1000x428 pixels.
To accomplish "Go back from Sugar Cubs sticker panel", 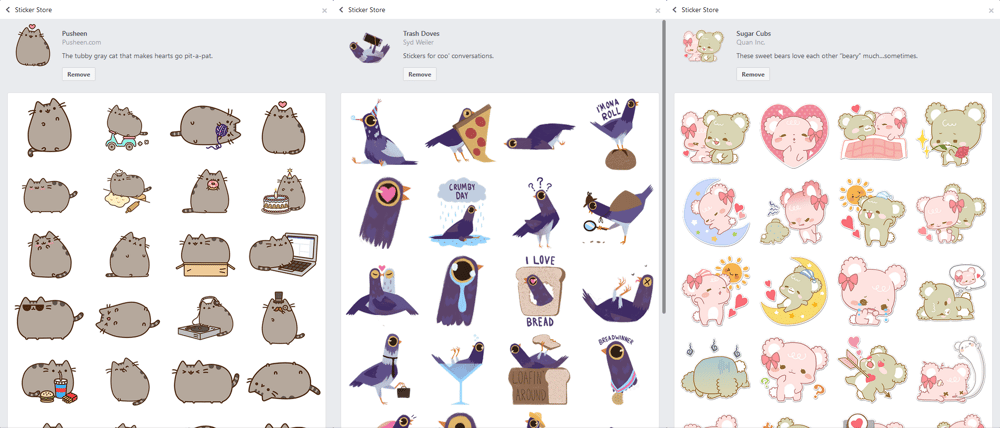I will click(x=675, y=10).
